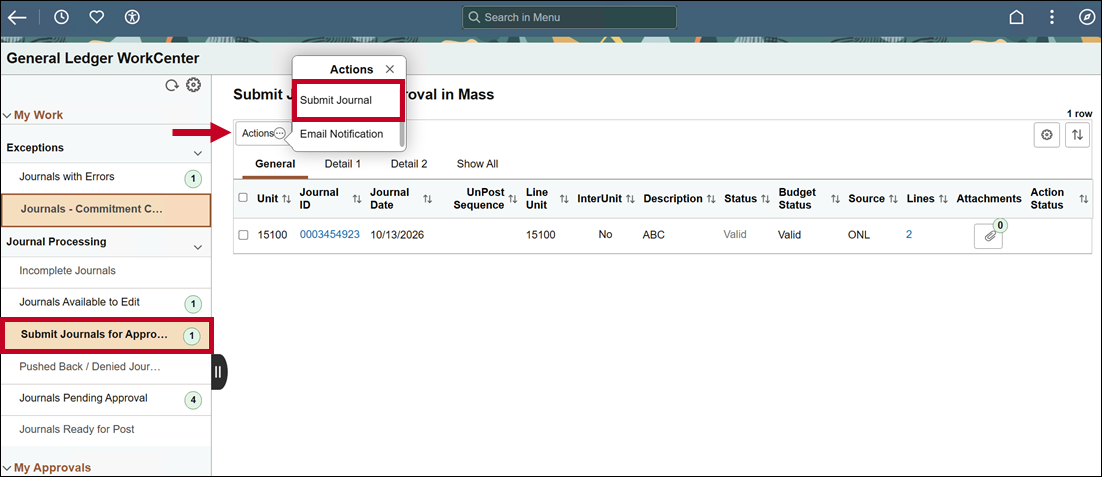Sort by InterUnit column arrows

[630, 199]
